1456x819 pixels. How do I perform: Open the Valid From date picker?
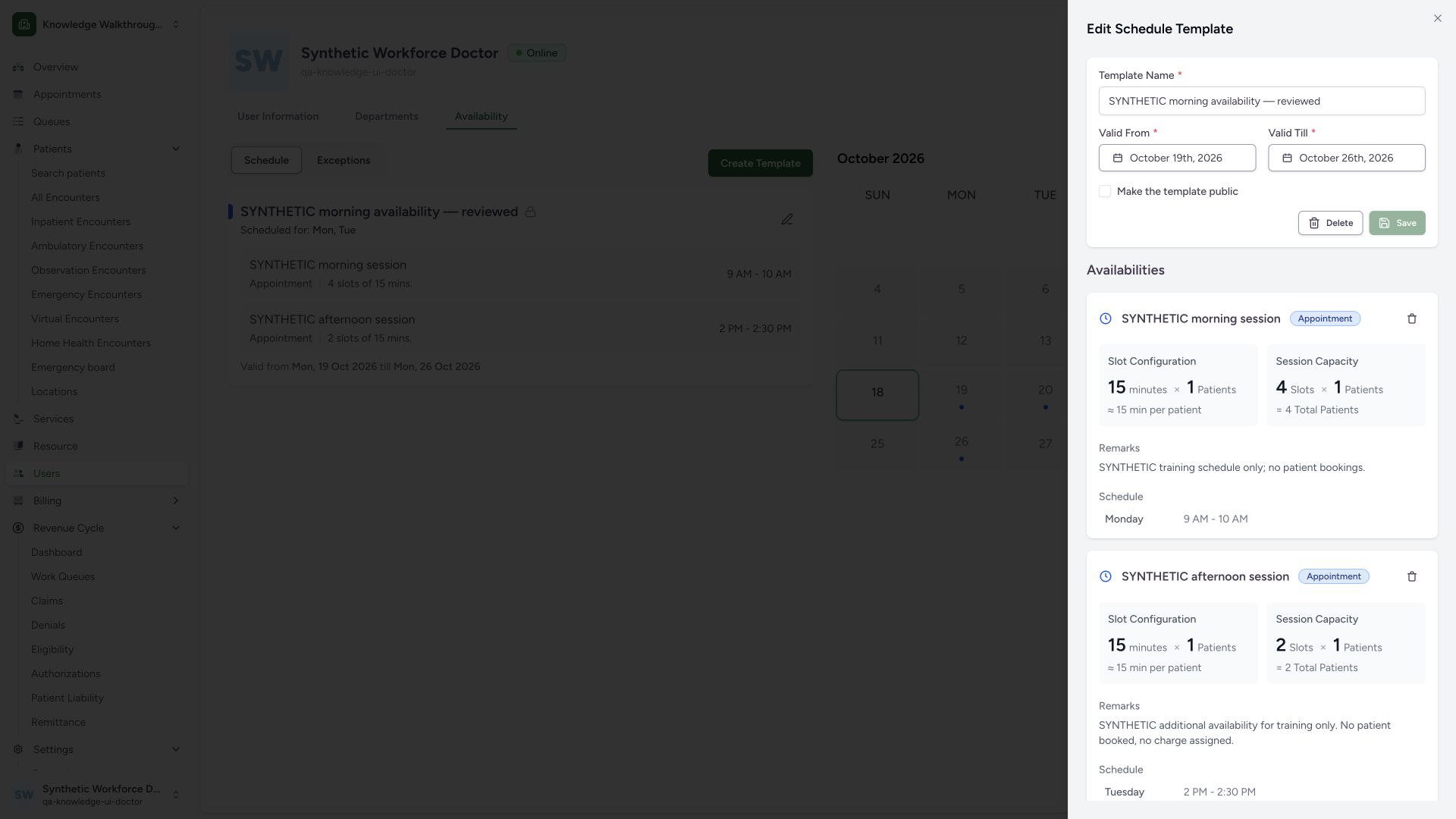point(1177,158)
